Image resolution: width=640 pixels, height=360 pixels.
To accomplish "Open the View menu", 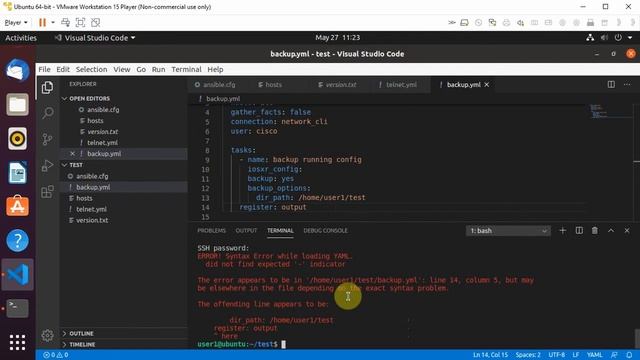I will [122, 69].
